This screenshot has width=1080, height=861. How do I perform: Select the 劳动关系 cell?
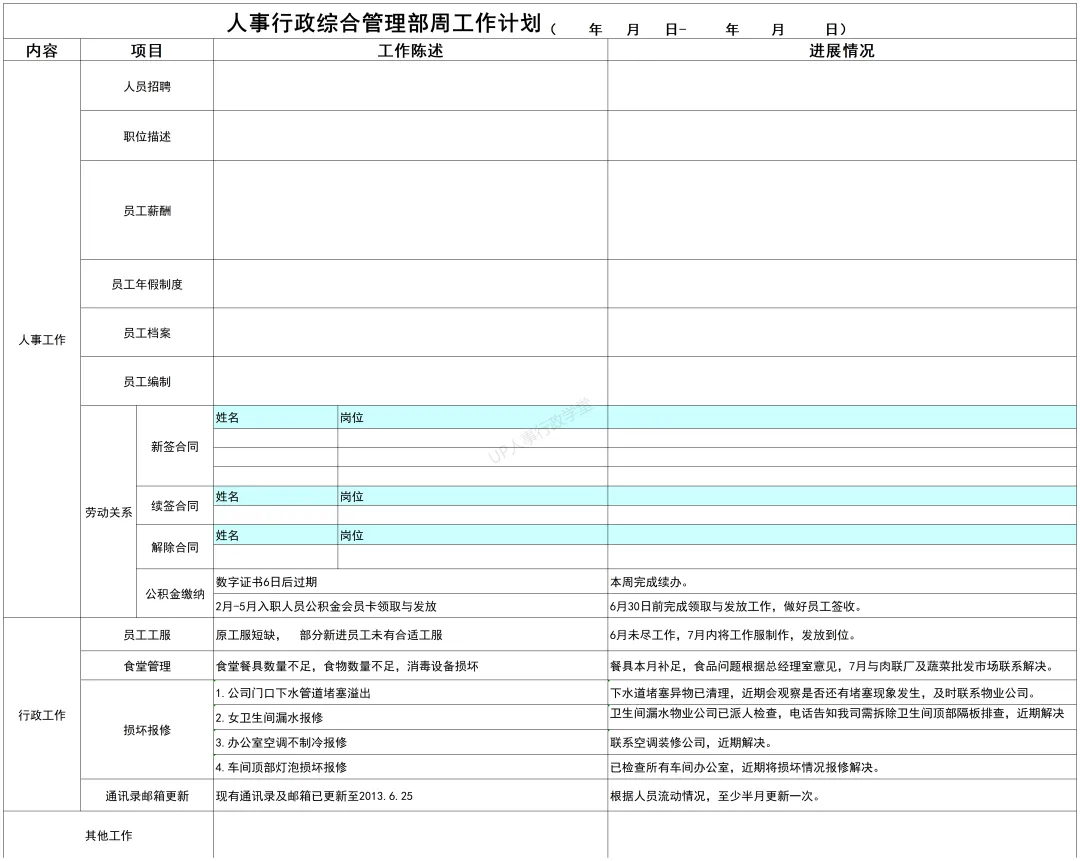[108, 512]
